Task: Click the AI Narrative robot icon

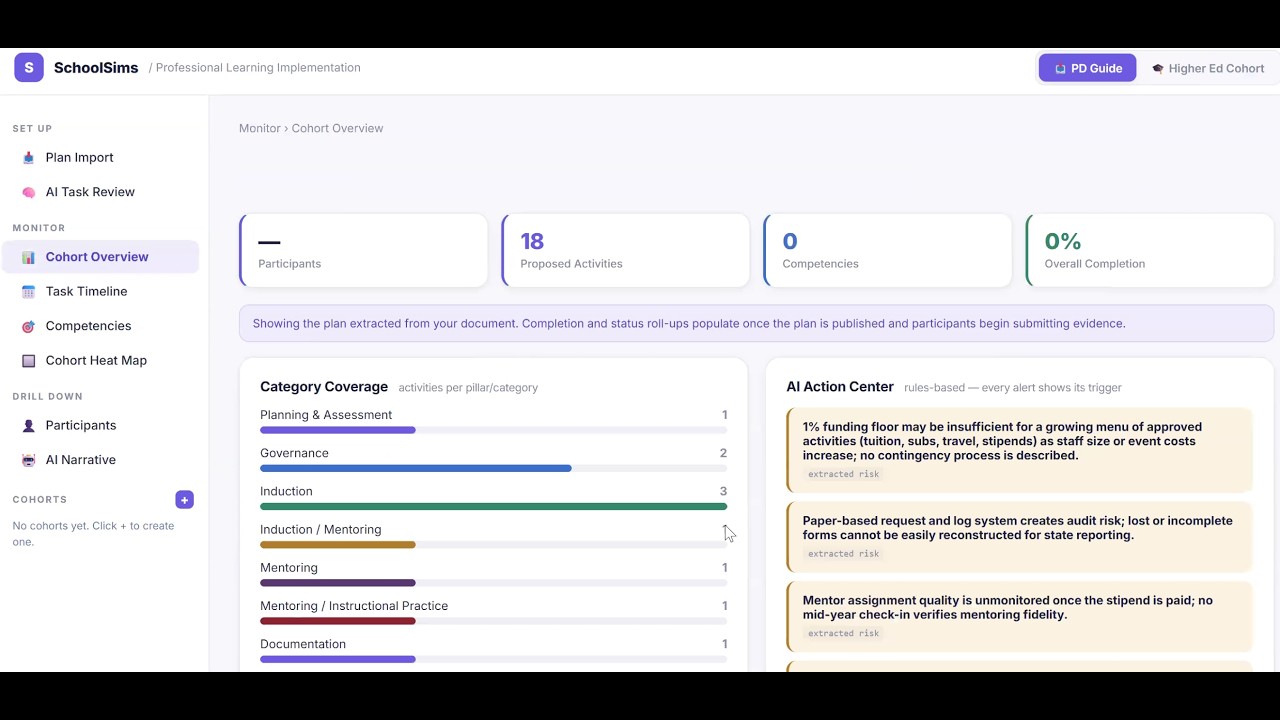Action: click(x=28, y=460)
